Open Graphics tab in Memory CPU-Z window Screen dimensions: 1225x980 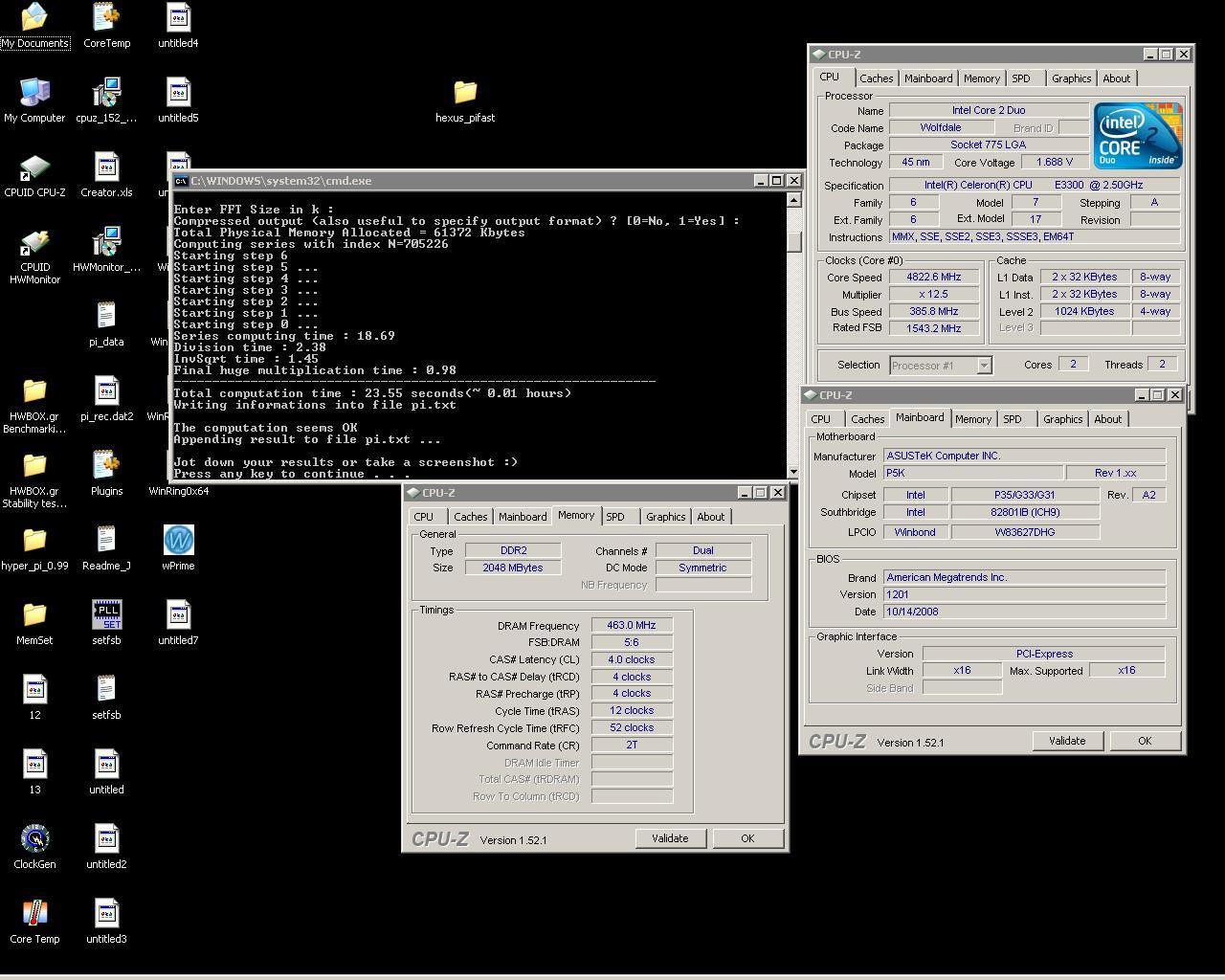[665, 517]
